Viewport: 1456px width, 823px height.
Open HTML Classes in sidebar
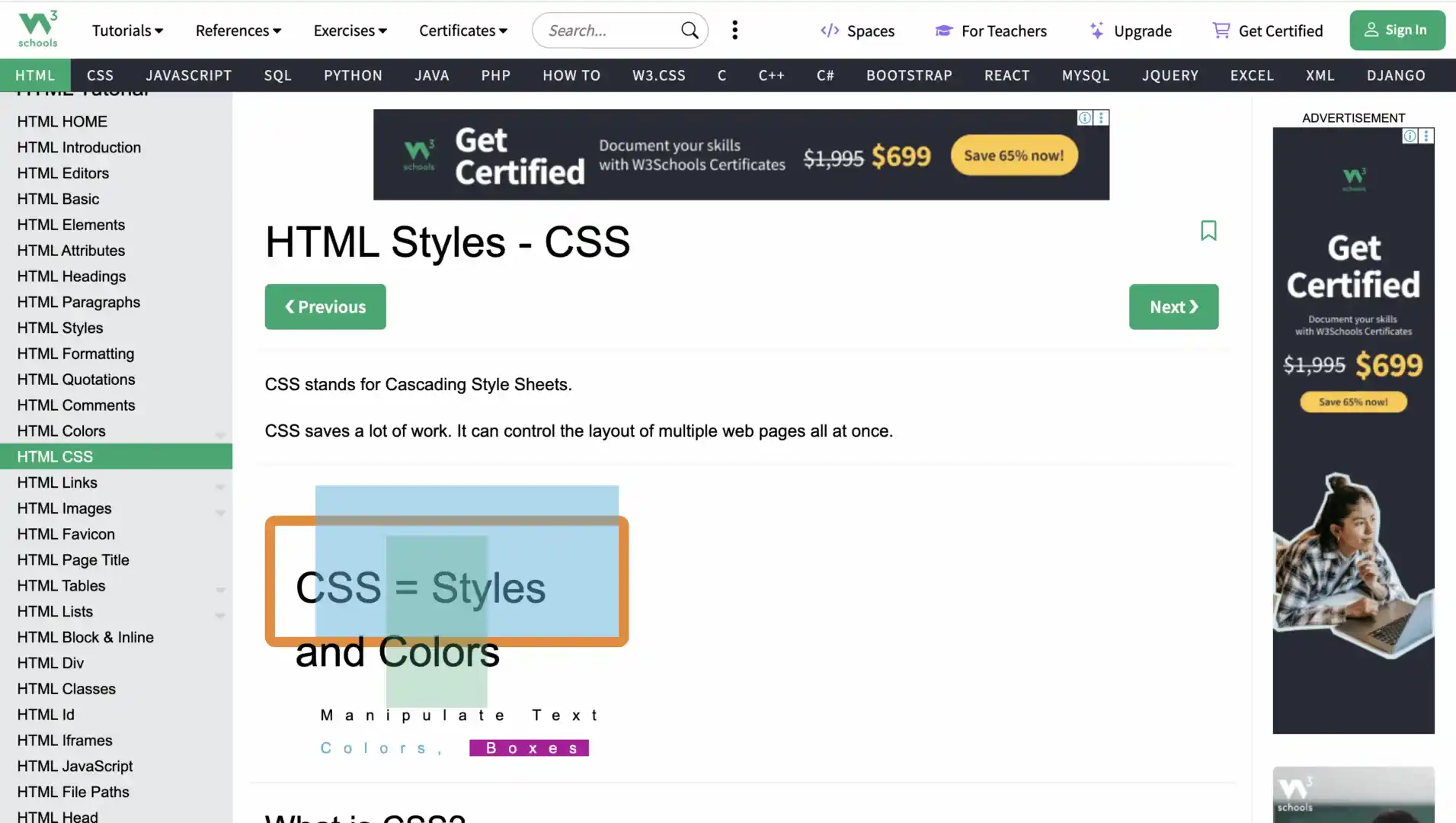point(116,690)
